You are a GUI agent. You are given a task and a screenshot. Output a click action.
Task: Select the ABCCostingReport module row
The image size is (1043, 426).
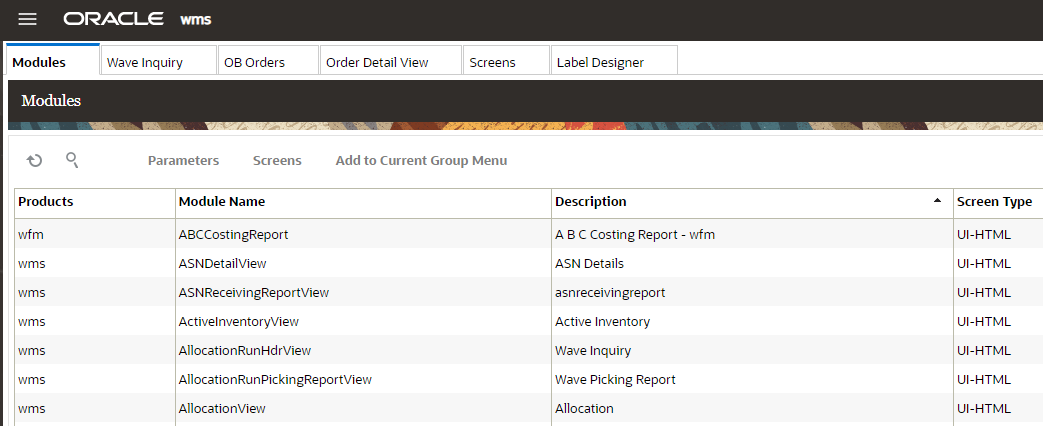click(x=233, y=235)
